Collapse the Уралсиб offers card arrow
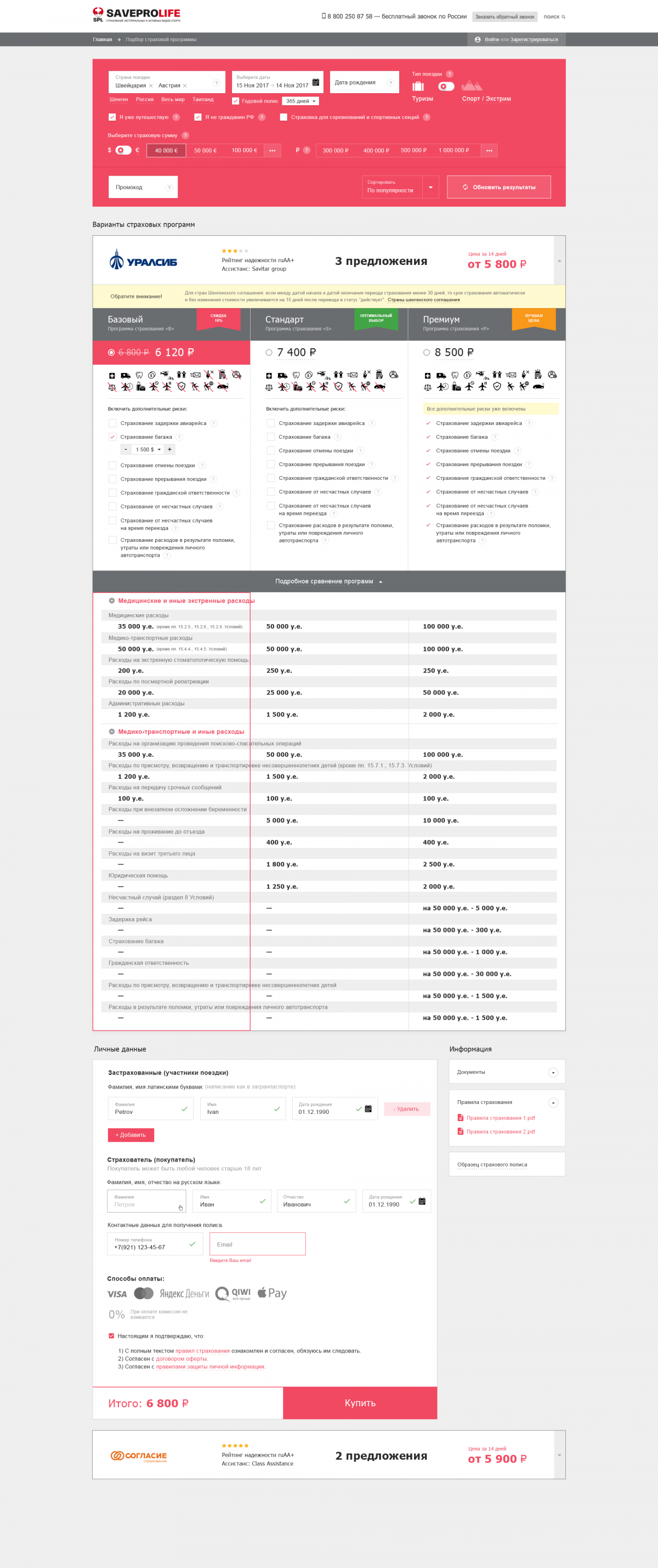Viewport: 658px width, 1568px height. 559,261
